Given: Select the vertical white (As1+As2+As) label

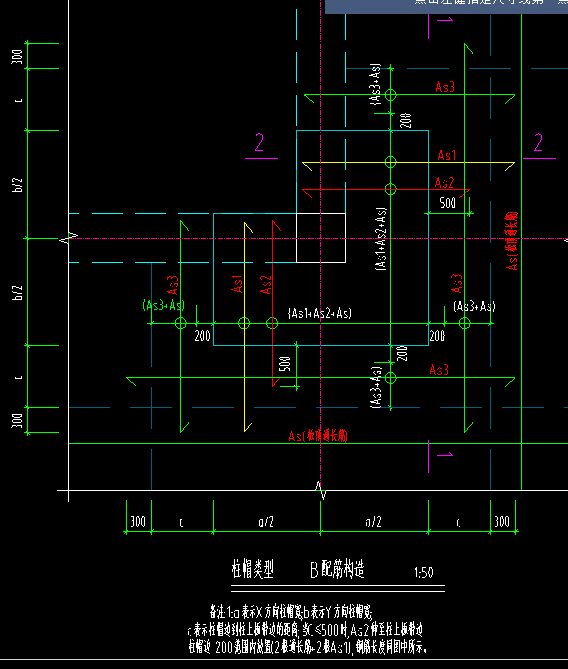Looking at the screenshot, I should pyautogui.click(x=381, y=239).
